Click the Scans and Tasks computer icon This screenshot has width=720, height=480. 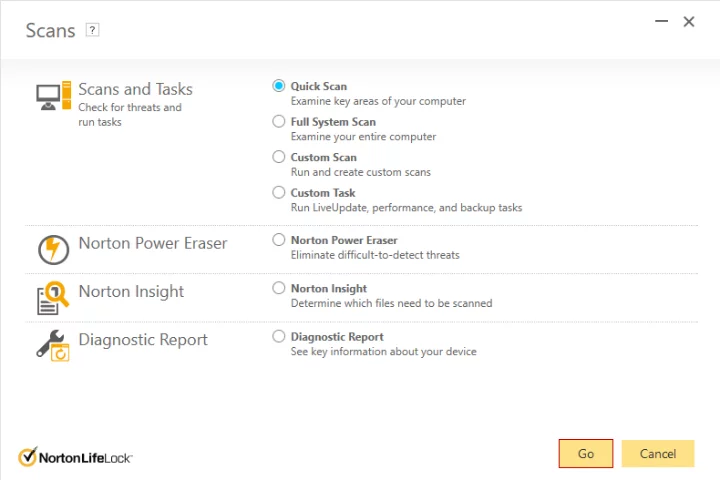pyautogui.click(x=54, y=96)
